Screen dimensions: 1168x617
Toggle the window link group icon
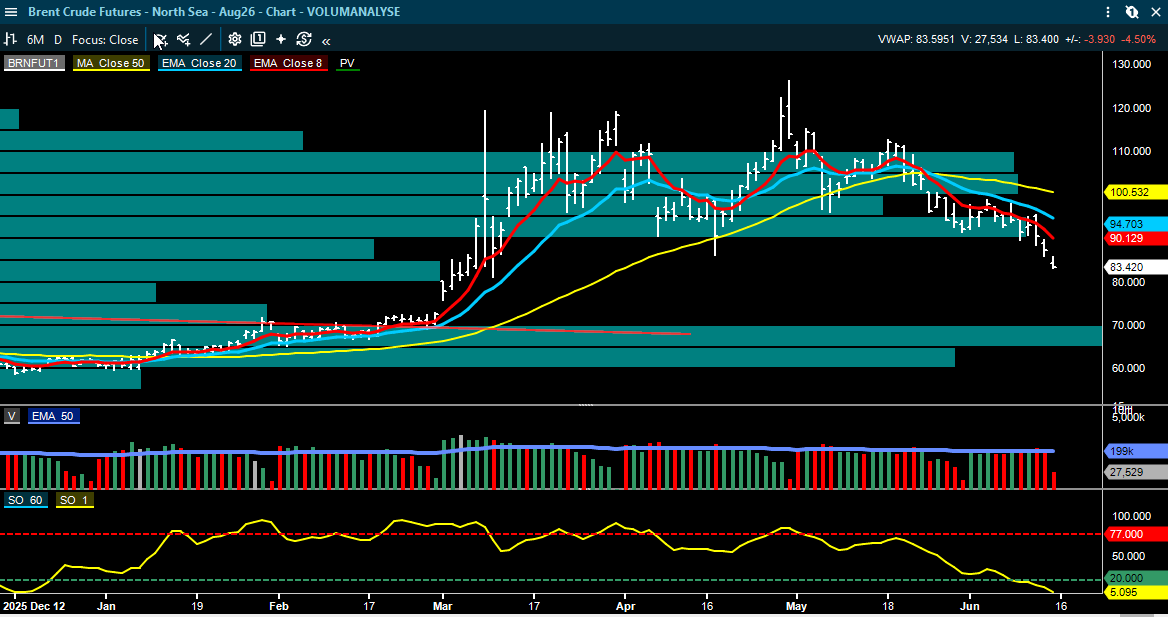pyautogui.click(x=1132, y=12)
